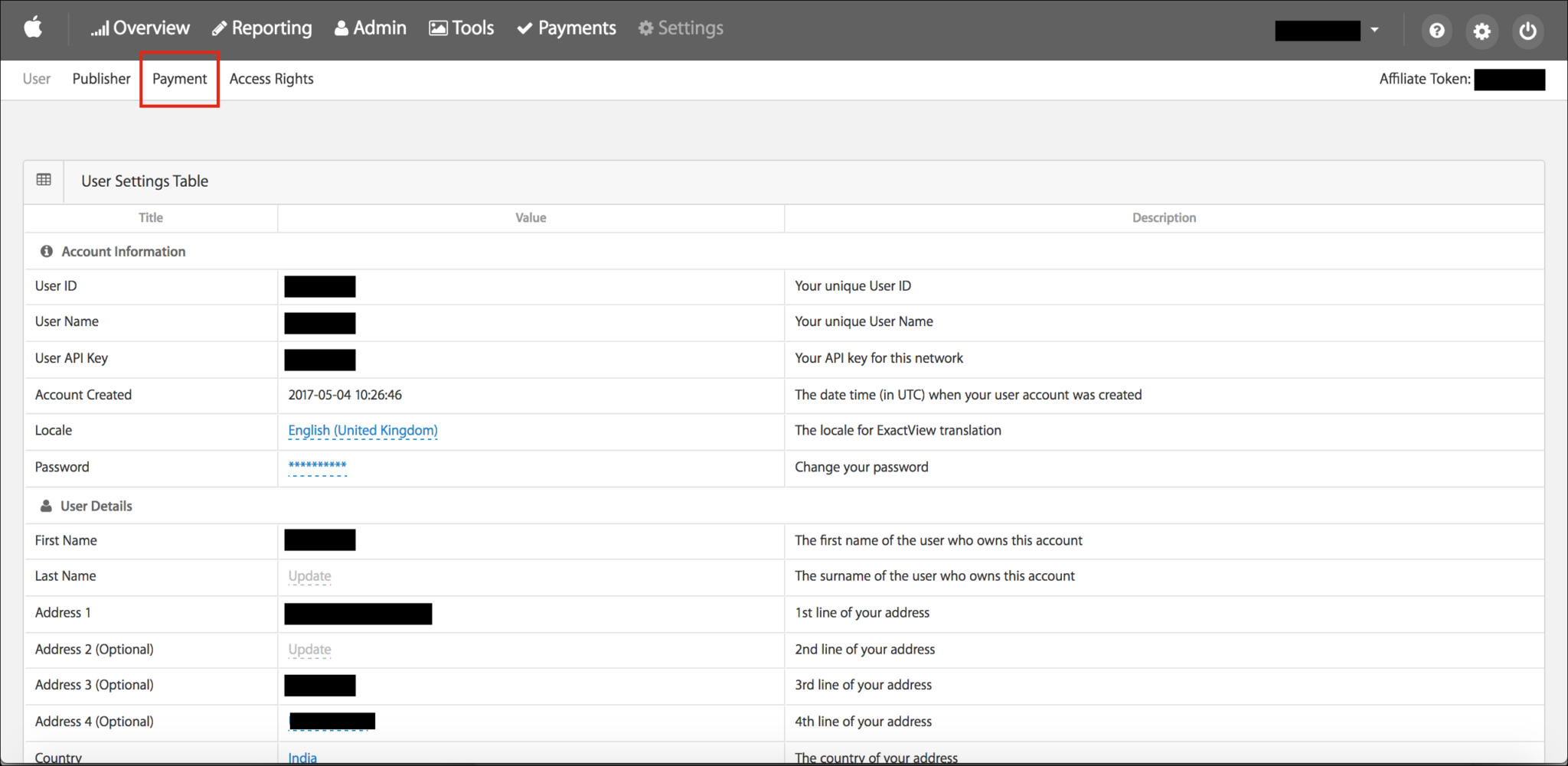The image size is (1568, 766).
Task: Click the 'Locale' title cell
Action: (54, 430)
